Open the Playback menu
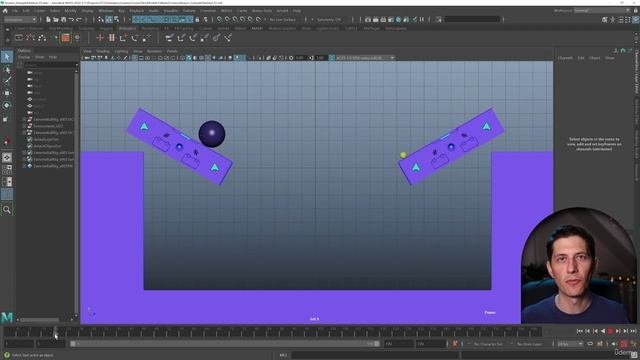 pos(136,11)
